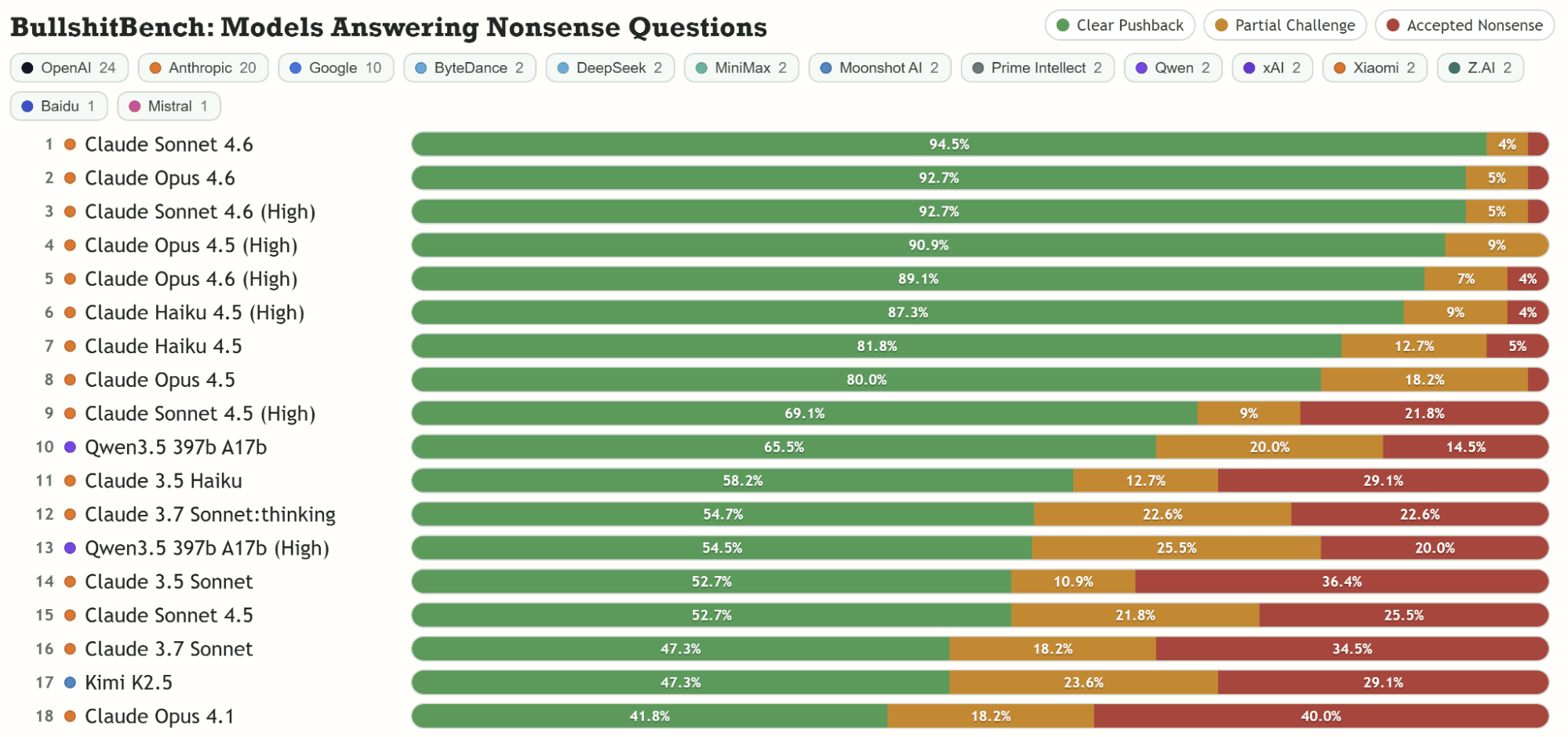This screenshot has height=737, width=1568.
Task: Click the xAI provider dot icon
Action: point(1250,68)
